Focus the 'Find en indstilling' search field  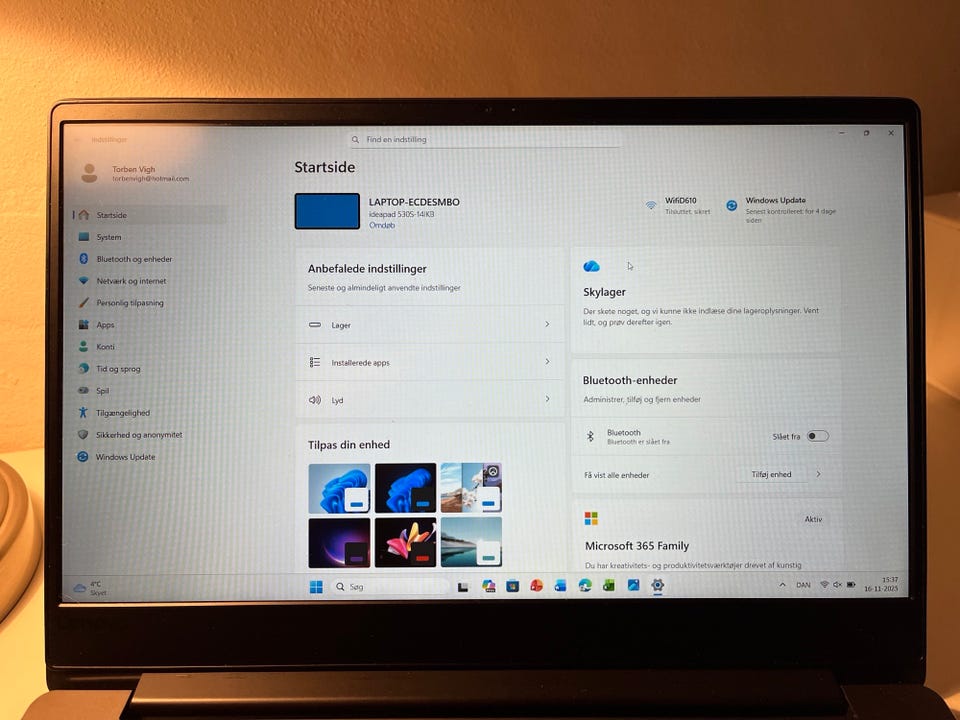(x=484, y=140)
